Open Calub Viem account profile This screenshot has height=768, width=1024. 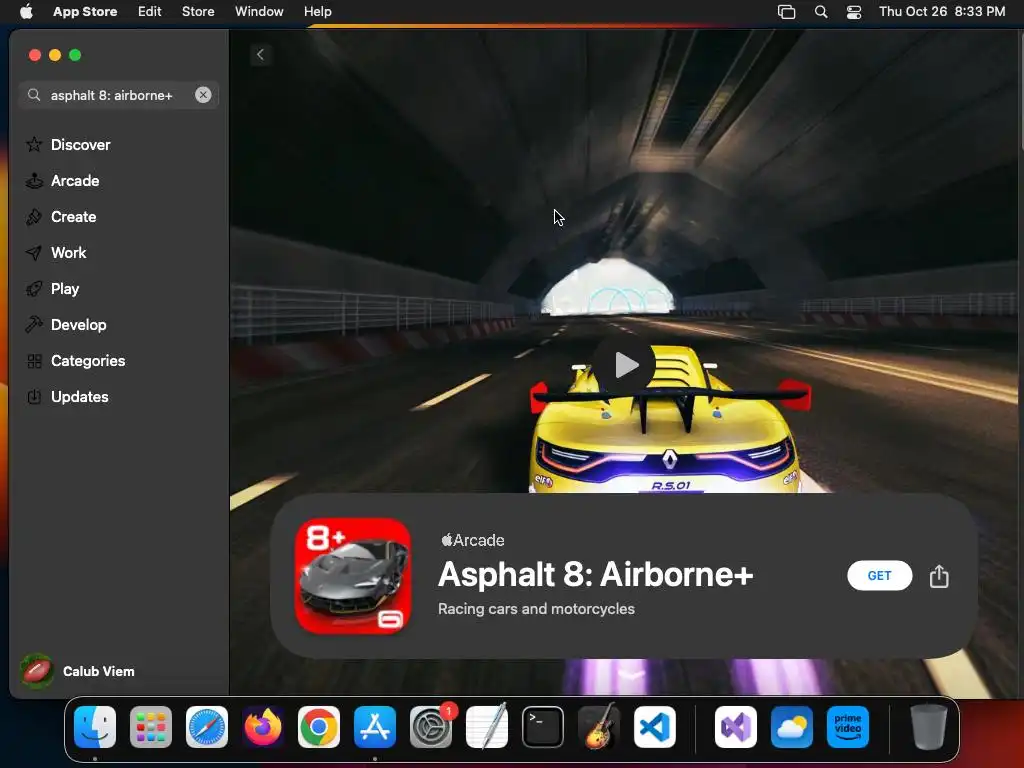[x=77, y=671]
